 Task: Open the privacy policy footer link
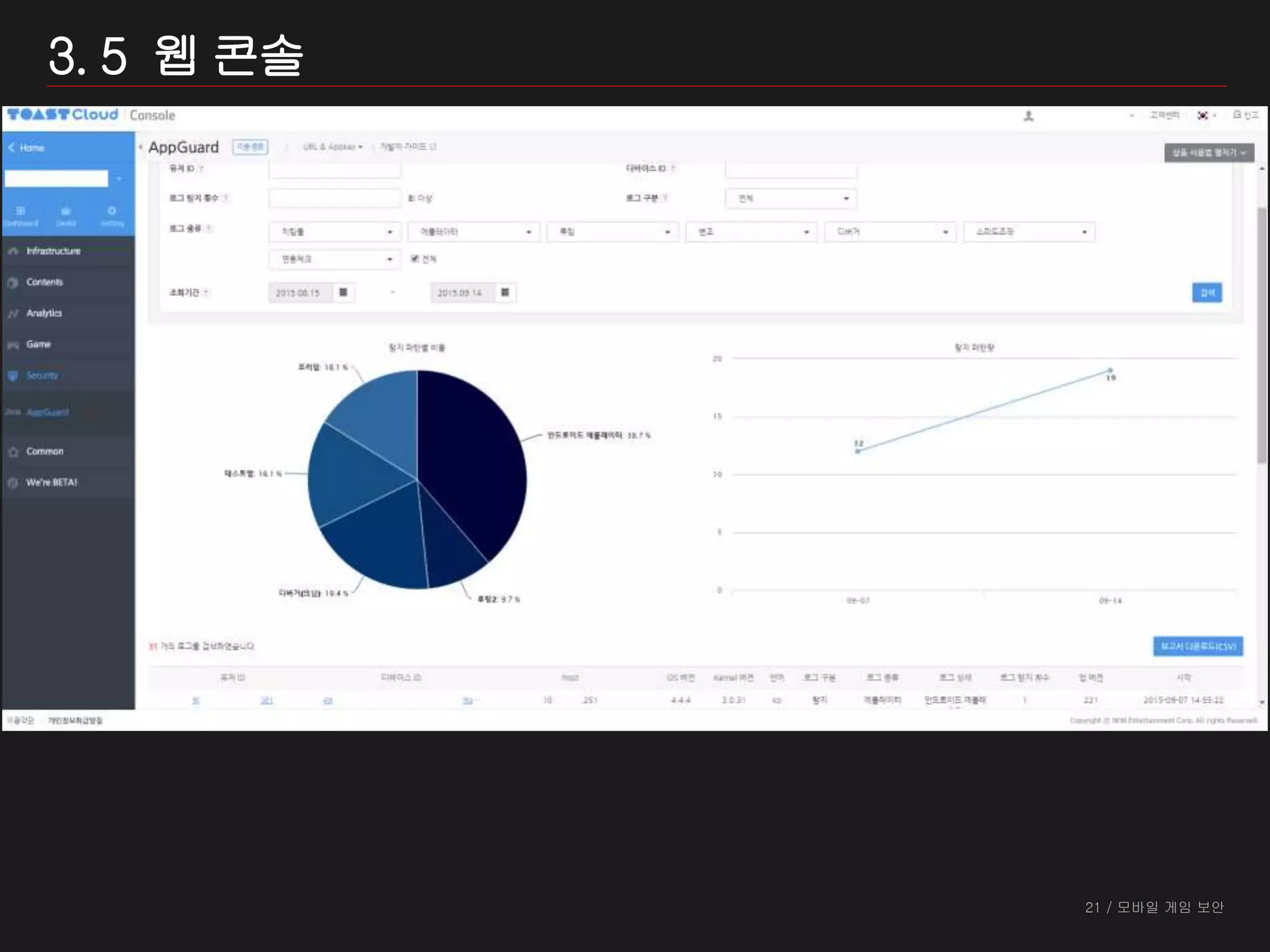click(75, 720)
